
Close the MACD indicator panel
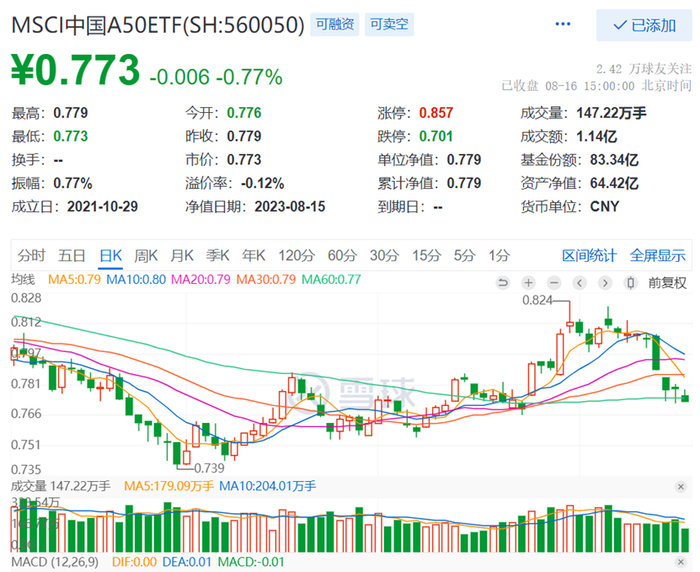coord(681,562)
